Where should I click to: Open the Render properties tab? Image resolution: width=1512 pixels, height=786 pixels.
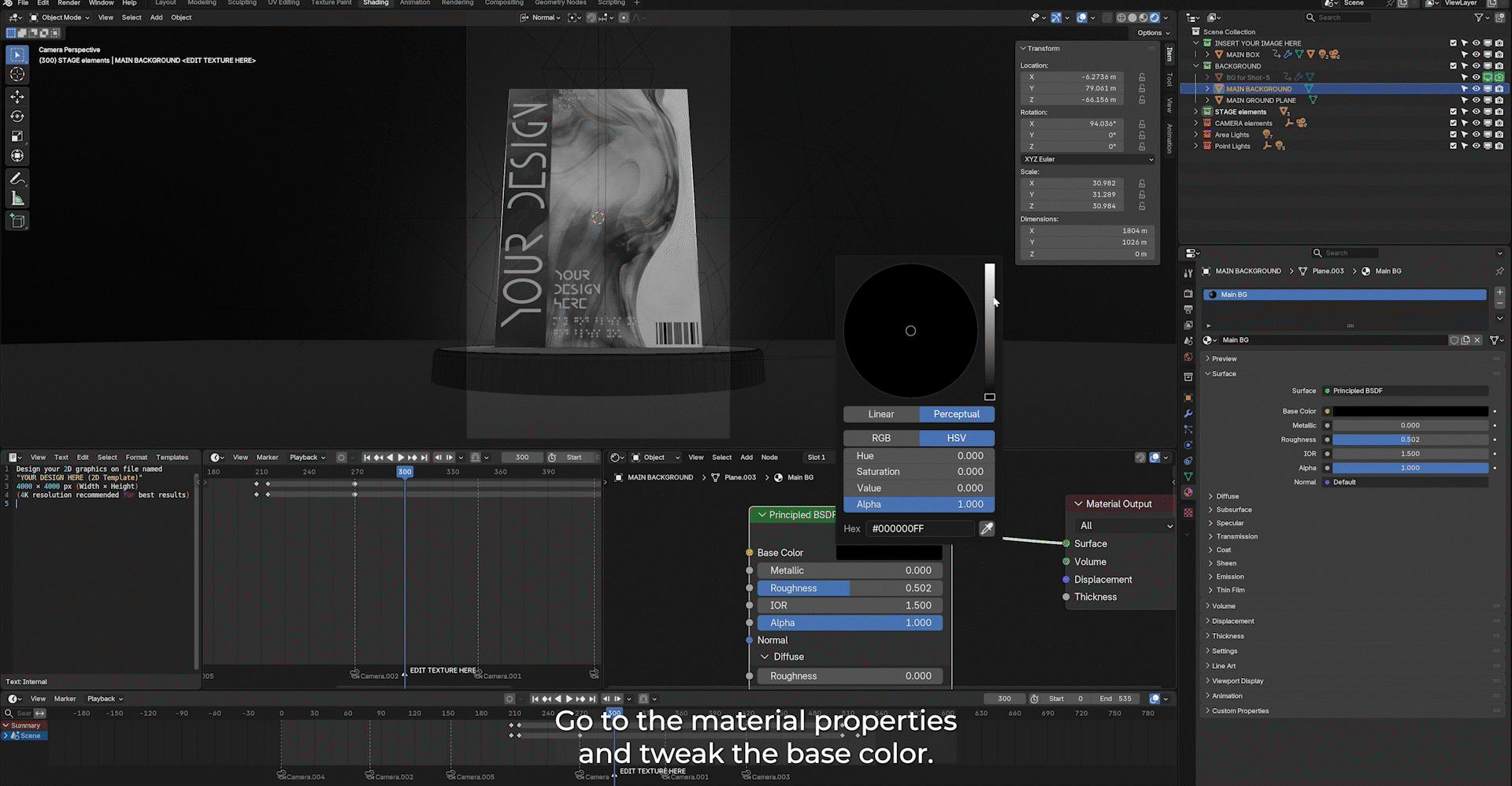pyautogui.click(x=1188, y=293)
